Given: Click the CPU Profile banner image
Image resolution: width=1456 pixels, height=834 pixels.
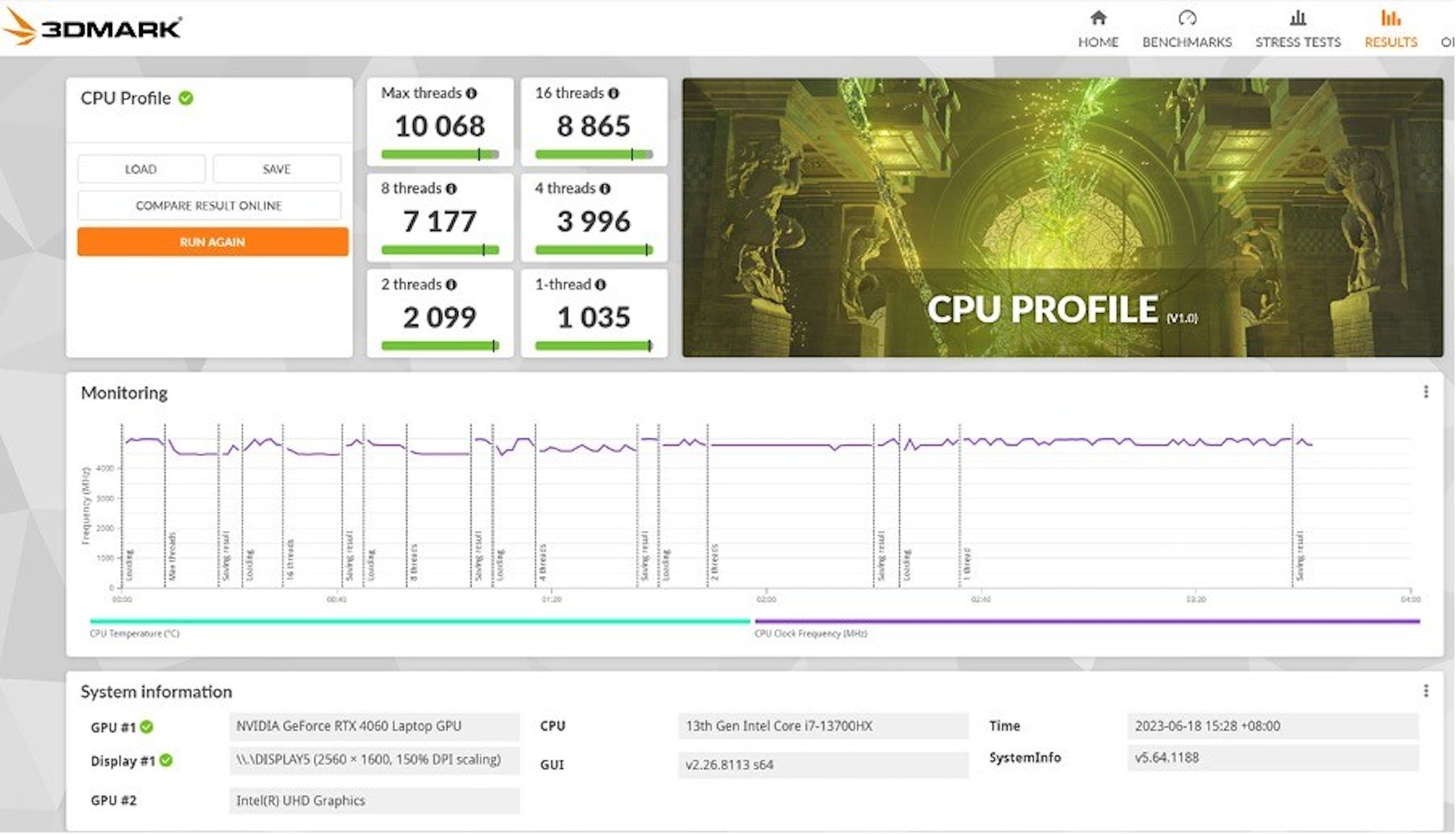Looking at the screenshot, I should point(1062,218).
